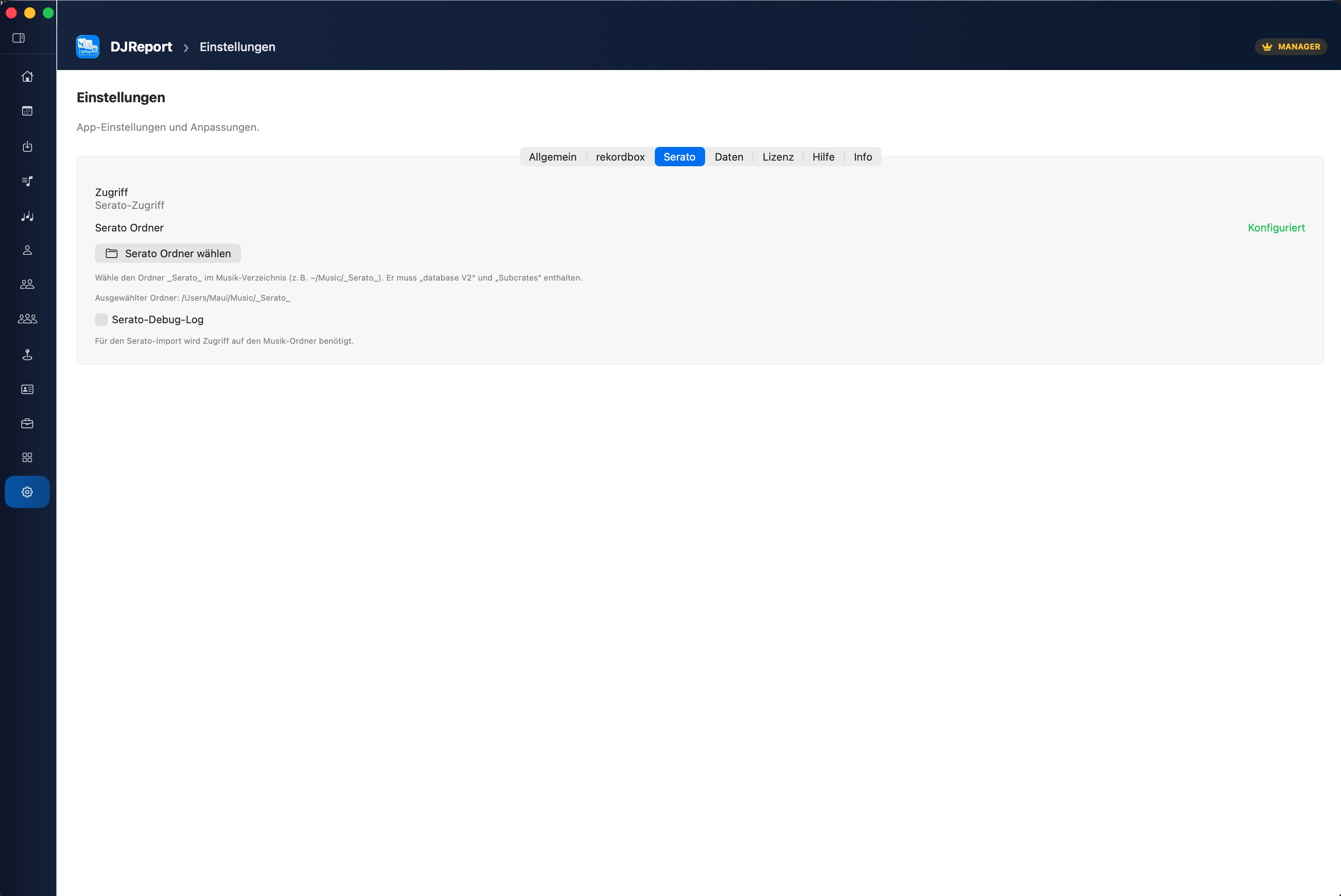This screenshot has width=1341, height=896.
Task: Open the playlist music note icon
Action: pos(27,181)
